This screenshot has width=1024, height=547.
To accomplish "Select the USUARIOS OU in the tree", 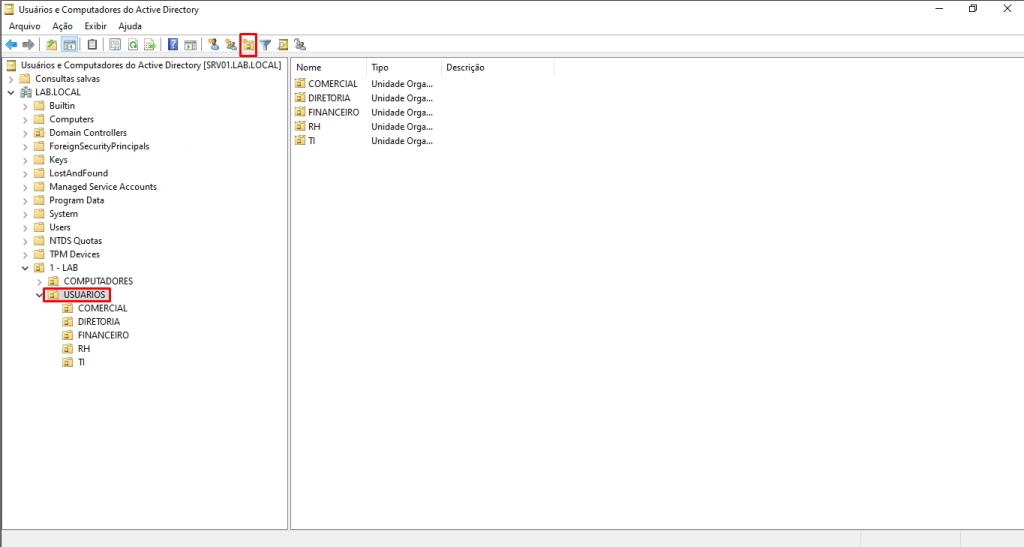I will 84,295.
